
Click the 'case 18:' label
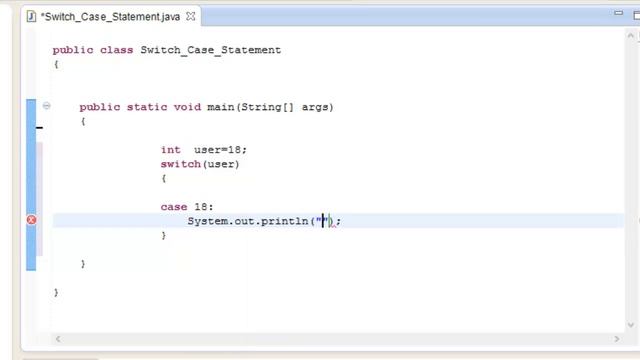pos(187,207)
